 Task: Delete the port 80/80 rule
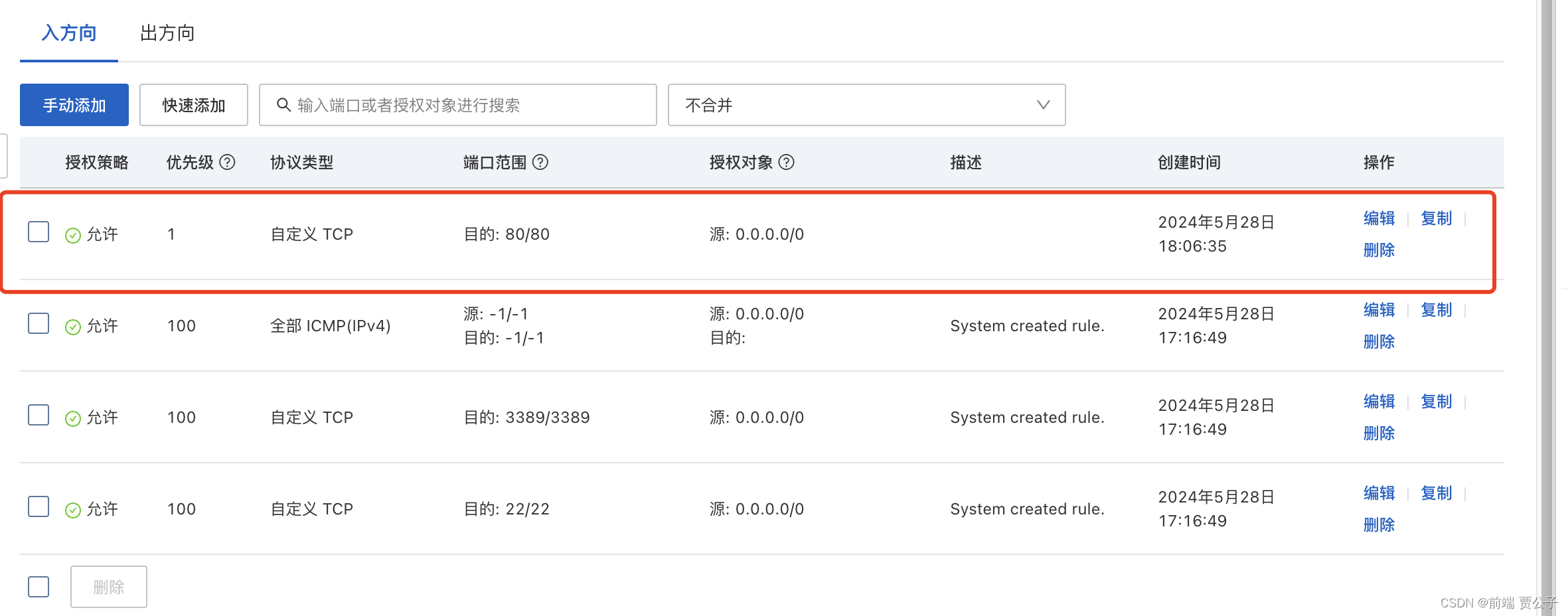pyautogui.click(x=1379, y=250)
